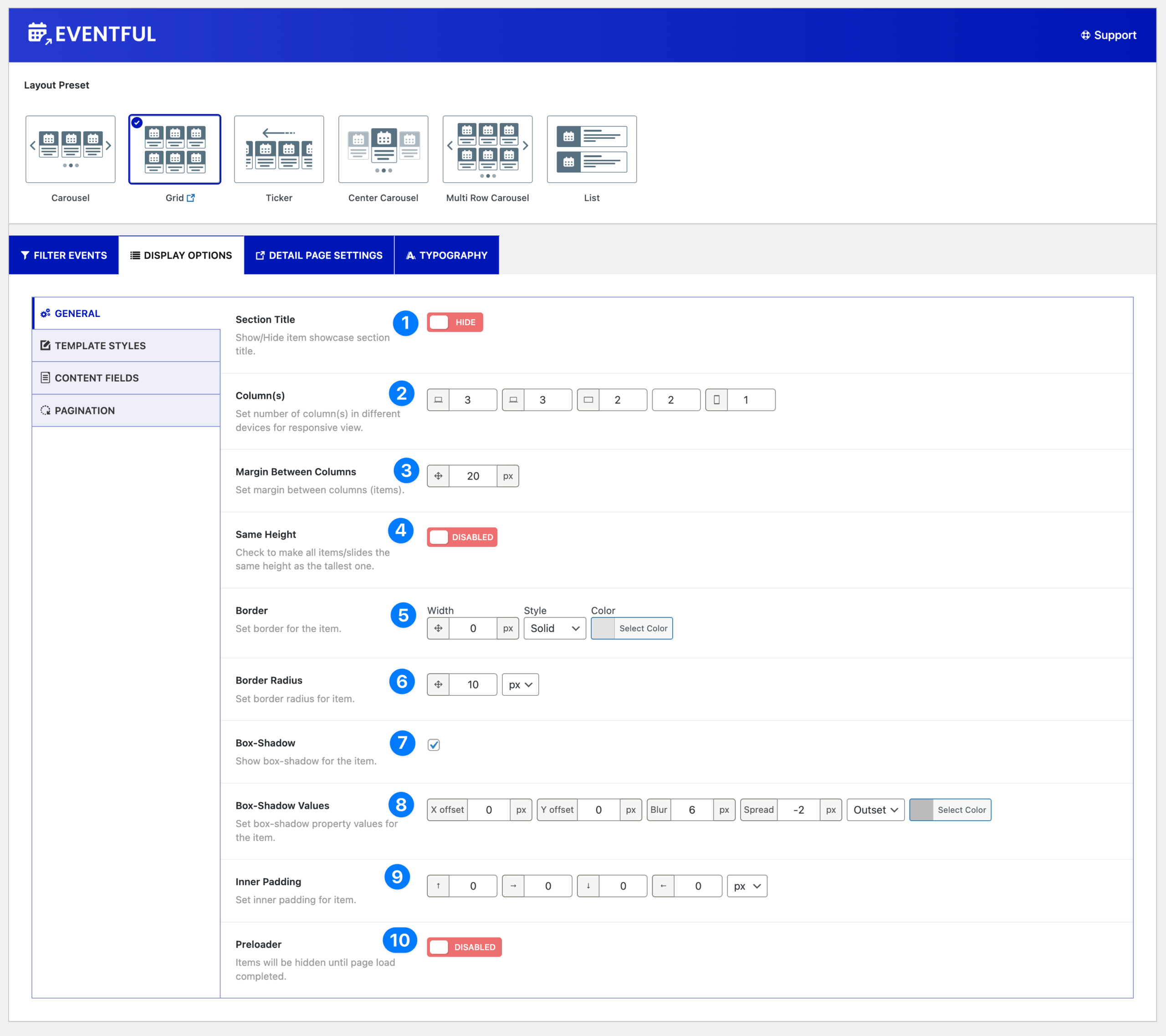Click the Border Width move icon
This screenshot has height=1036, width=1166.
click(438, 628)
